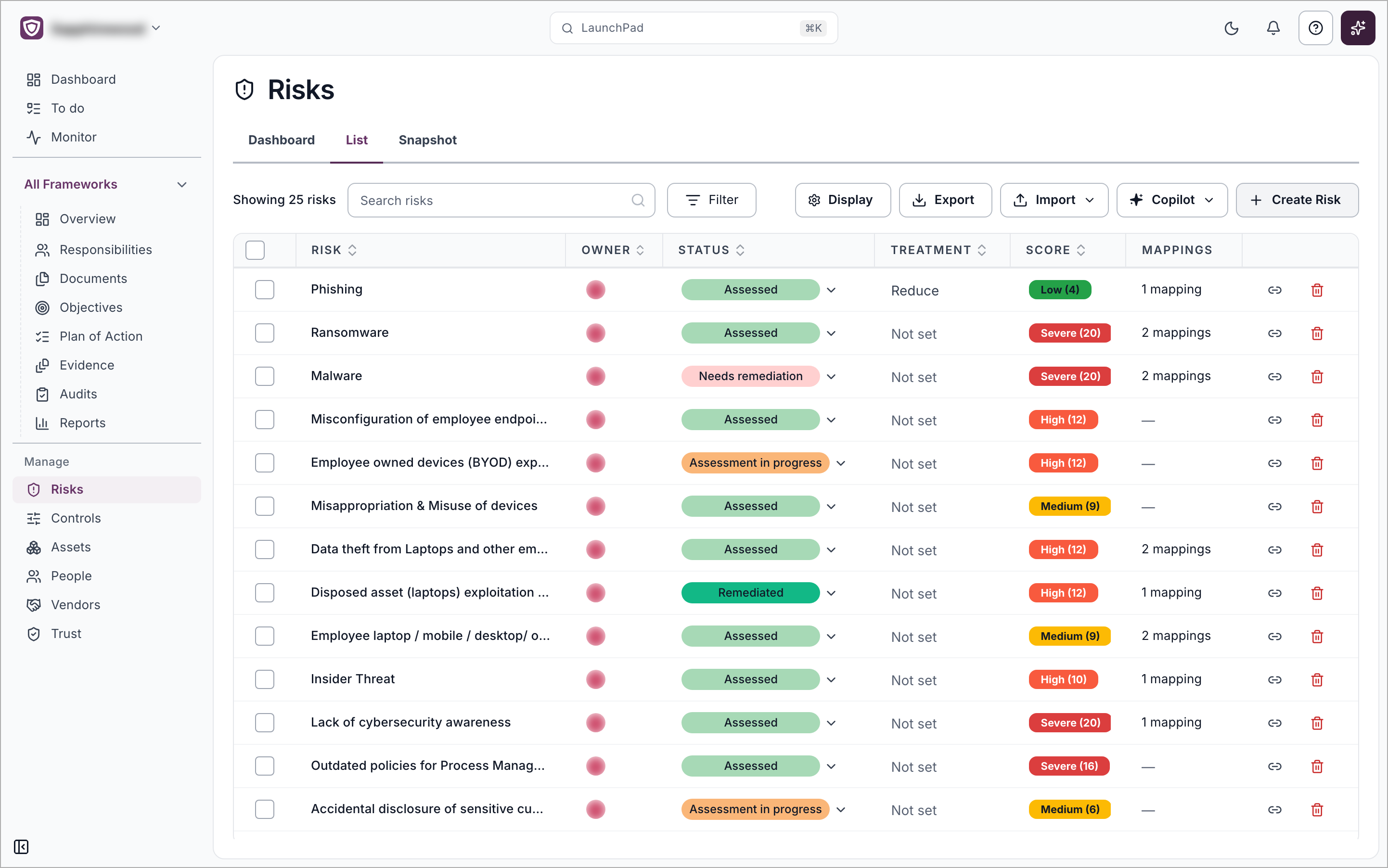Open notifications bell
This screenshot has width=1388, height=868.
1273,28
